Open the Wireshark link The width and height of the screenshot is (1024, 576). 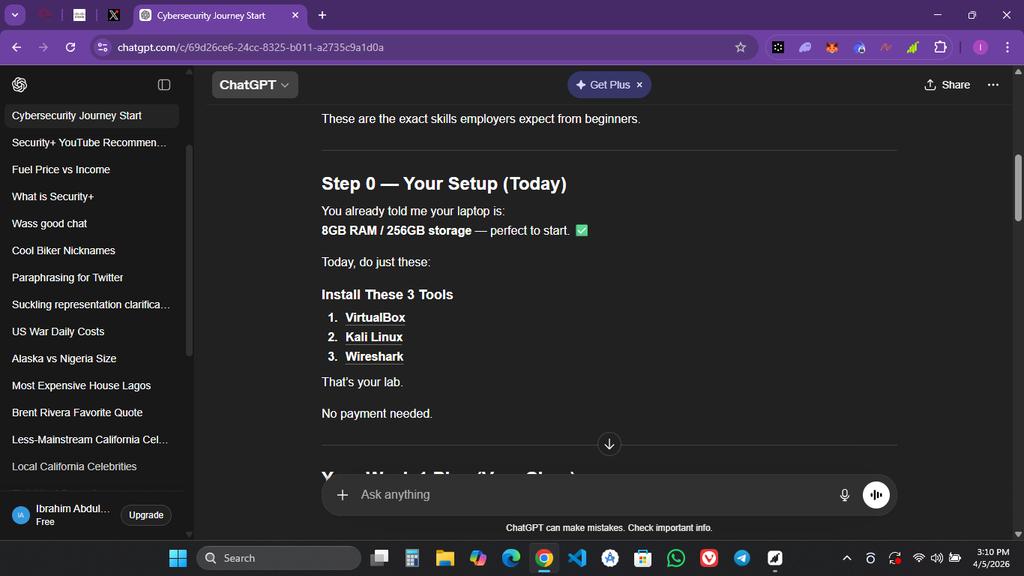click(374, 357)
